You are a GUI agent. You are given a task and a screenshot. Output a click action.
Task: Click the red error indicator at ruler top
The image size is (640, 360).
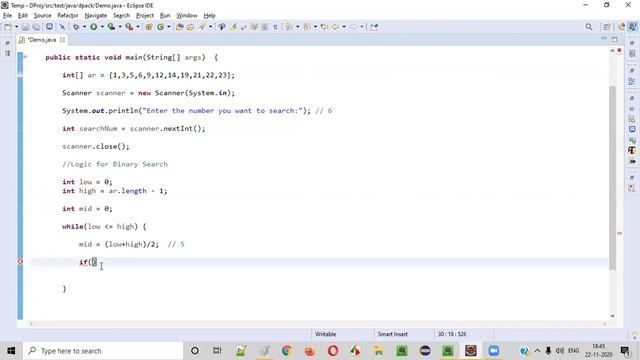[x=620, y=51]
